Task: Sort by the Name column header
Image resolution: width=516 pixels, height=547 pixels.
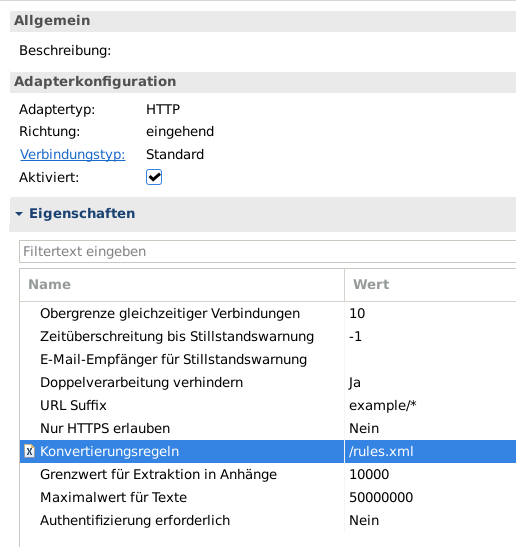Action: pyautogui.click(x=182, y=285)
